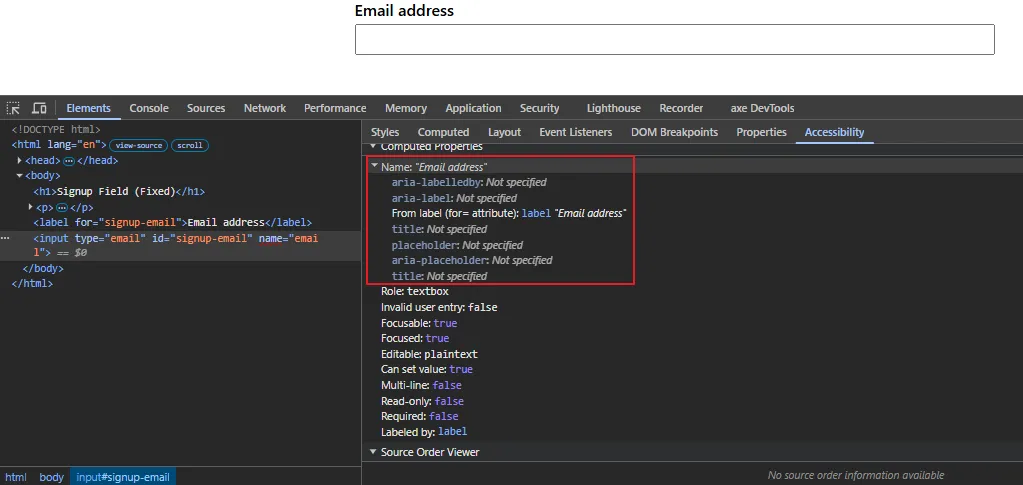Image resolution: width=1023 pixels, height=485 pixels.
Task: Click body in the breadcrumb bar
Action: point(52,477)
